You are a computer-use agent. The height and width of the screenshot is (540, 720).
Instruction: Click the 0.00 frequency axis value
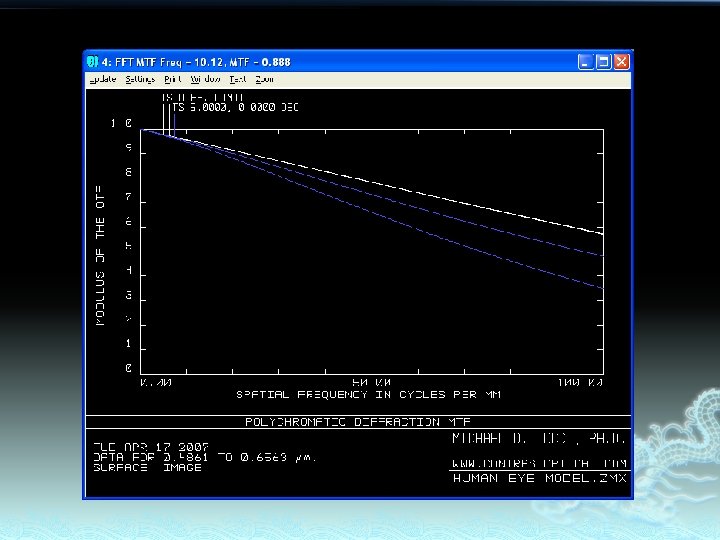click(156, 382)
